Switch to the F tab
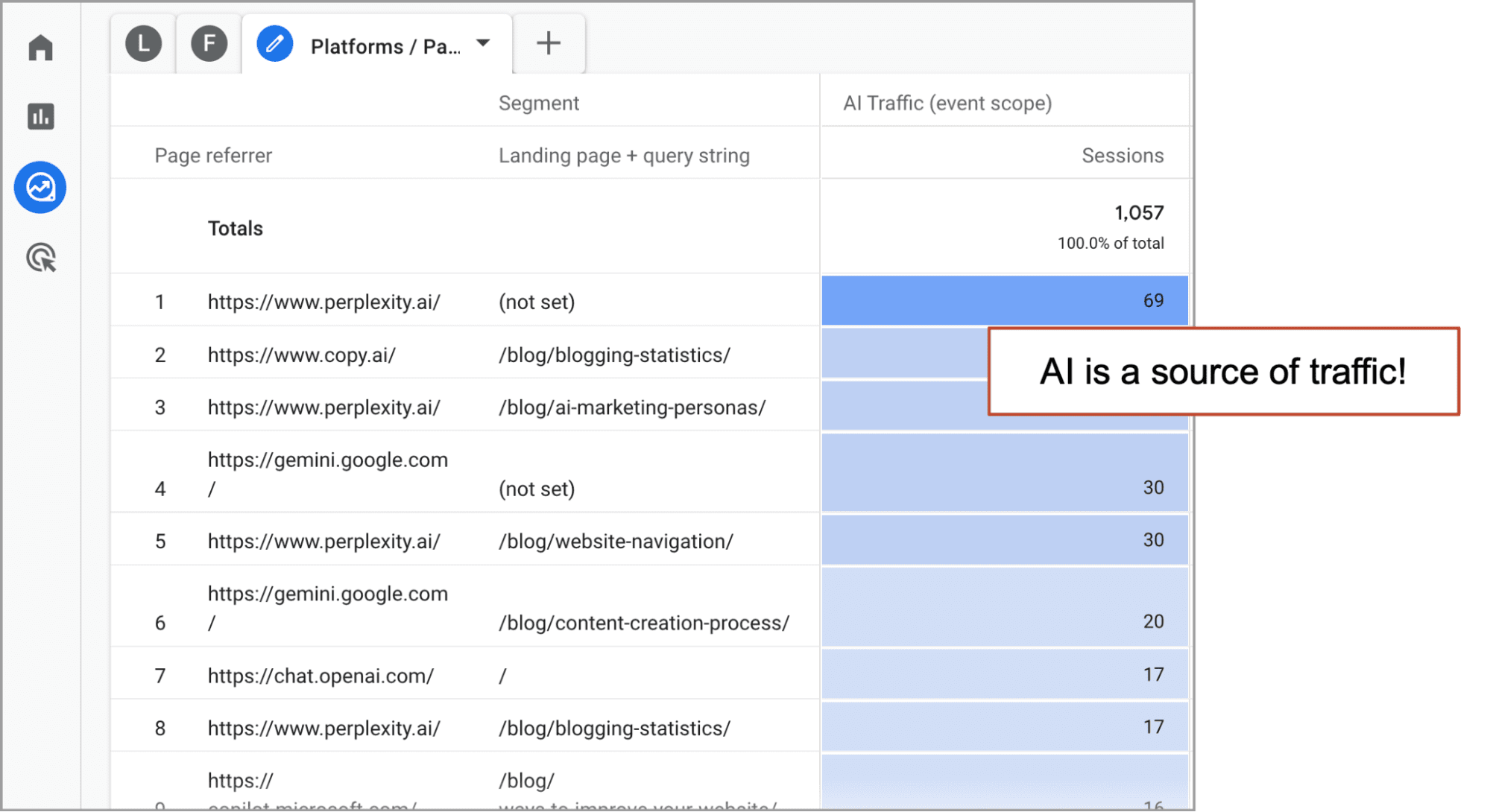Viewport: 1490px width, 812px height. click(209, 43)
